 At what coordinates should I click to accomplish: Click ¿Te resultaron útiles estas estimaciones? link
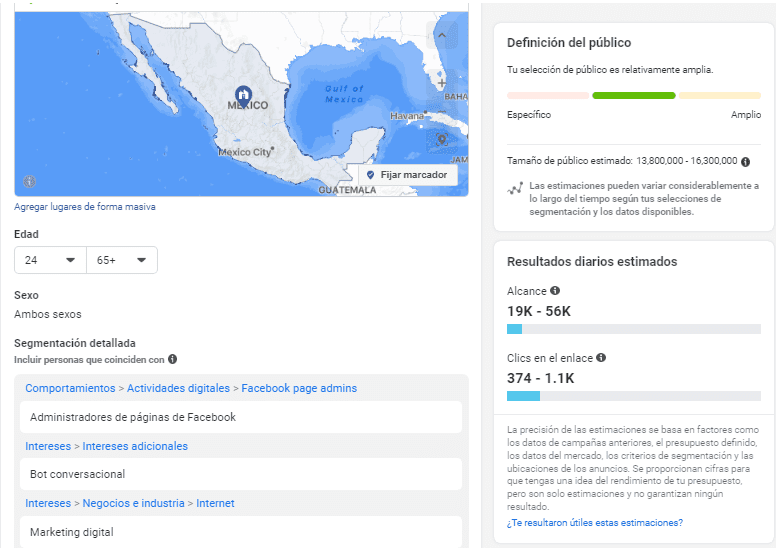[x=595, y=523]
